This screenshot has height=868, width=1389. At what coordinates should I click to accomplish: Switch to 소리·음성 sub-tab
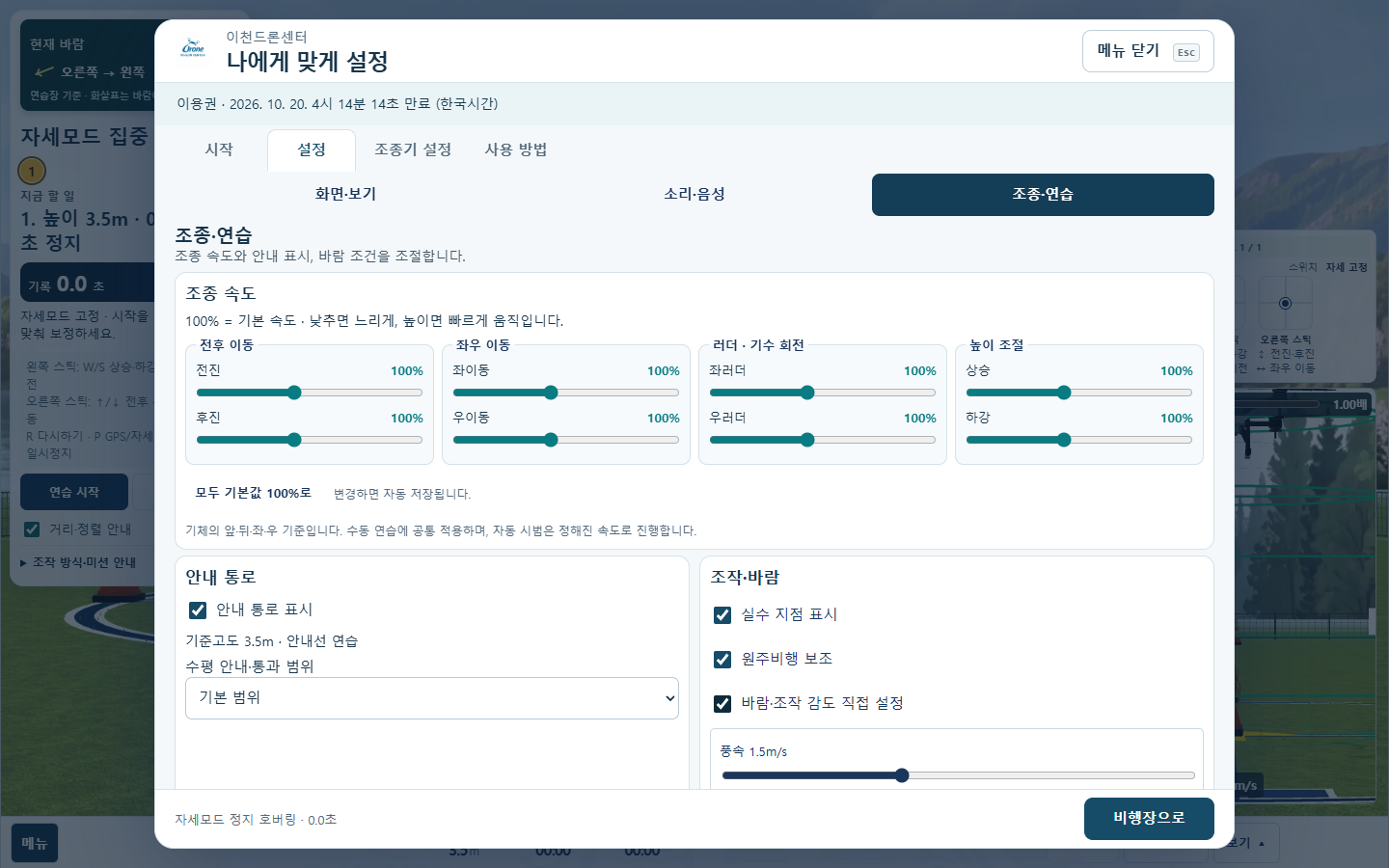[x=694, y=194]
